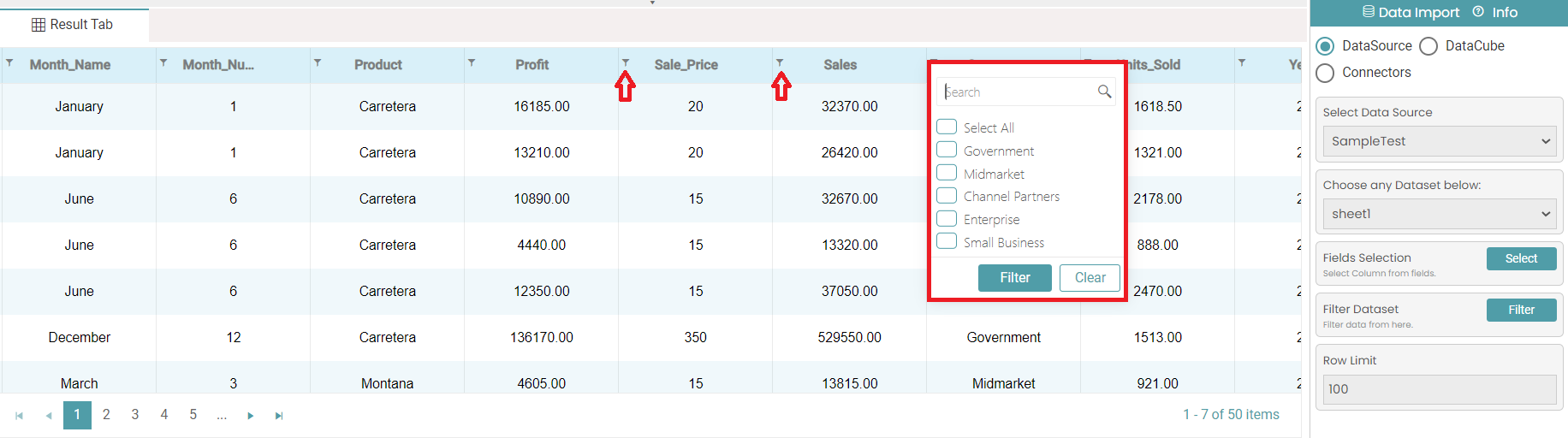Open the Profit column filter icon
The image size is (1568, 438).
pyautogui.click(x=472, y=62)
